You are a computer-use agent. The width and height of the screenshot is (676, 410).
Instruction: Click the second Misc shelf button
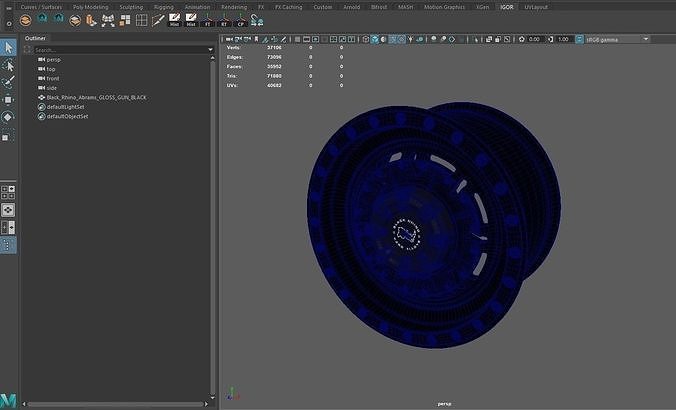pos(191,20)
